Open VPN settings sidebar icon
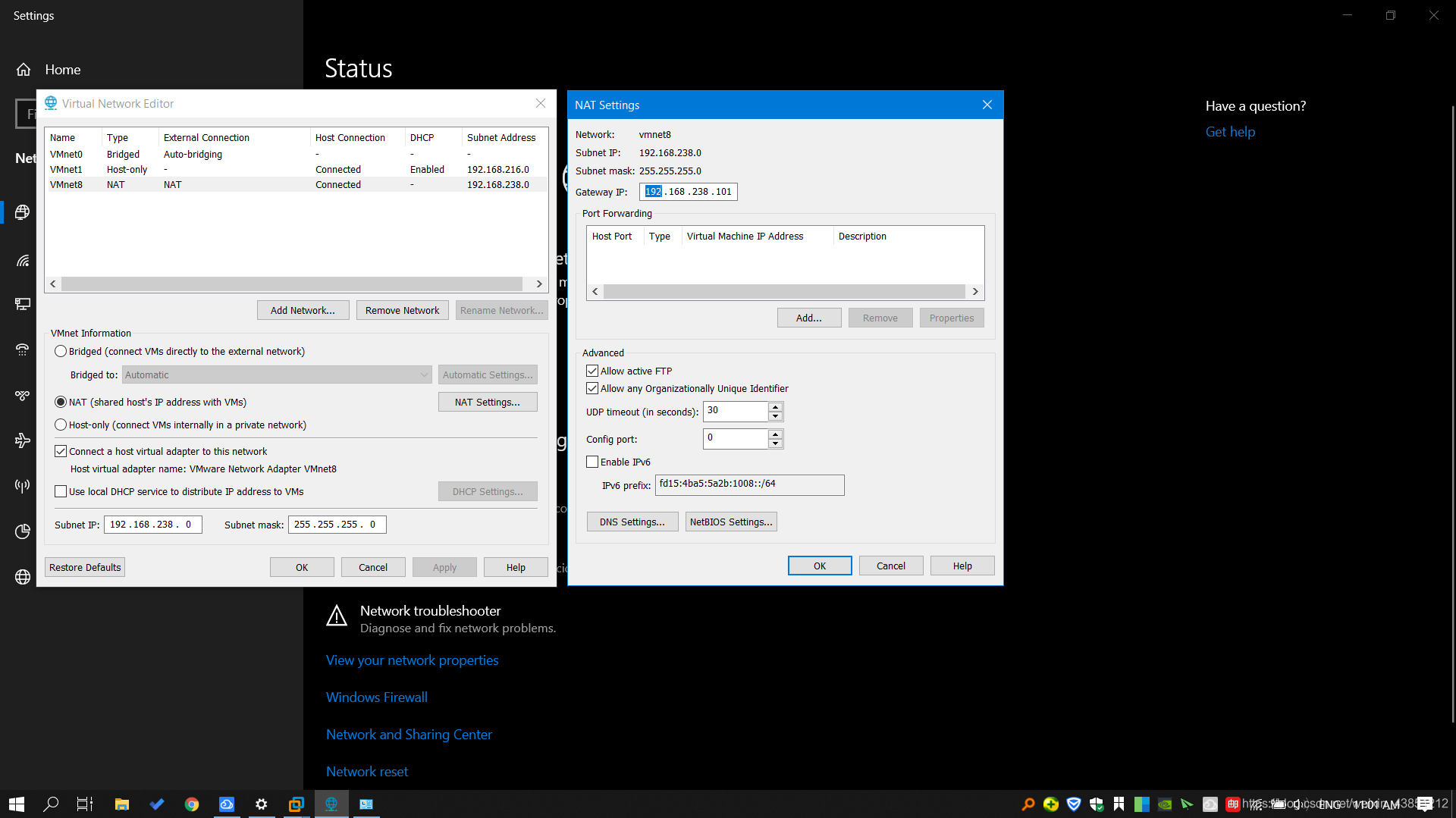 pyautogui.click(x=23, y=395)
